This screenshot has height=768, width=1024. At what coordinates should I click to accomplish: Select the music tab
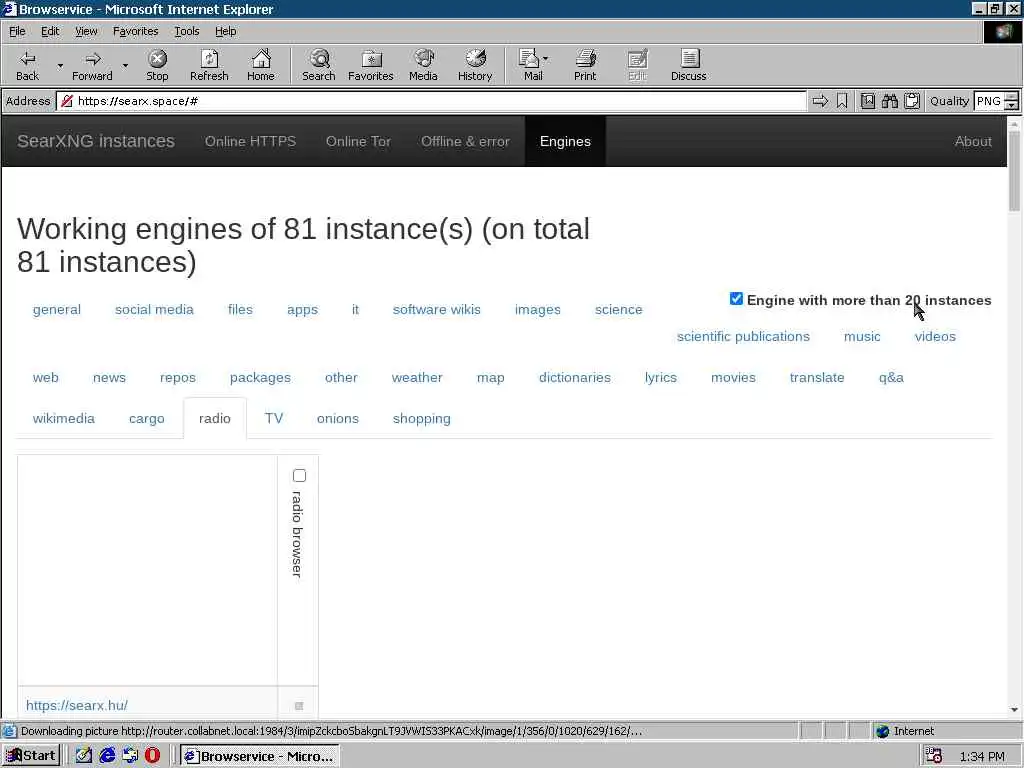[x=862, y=336]
